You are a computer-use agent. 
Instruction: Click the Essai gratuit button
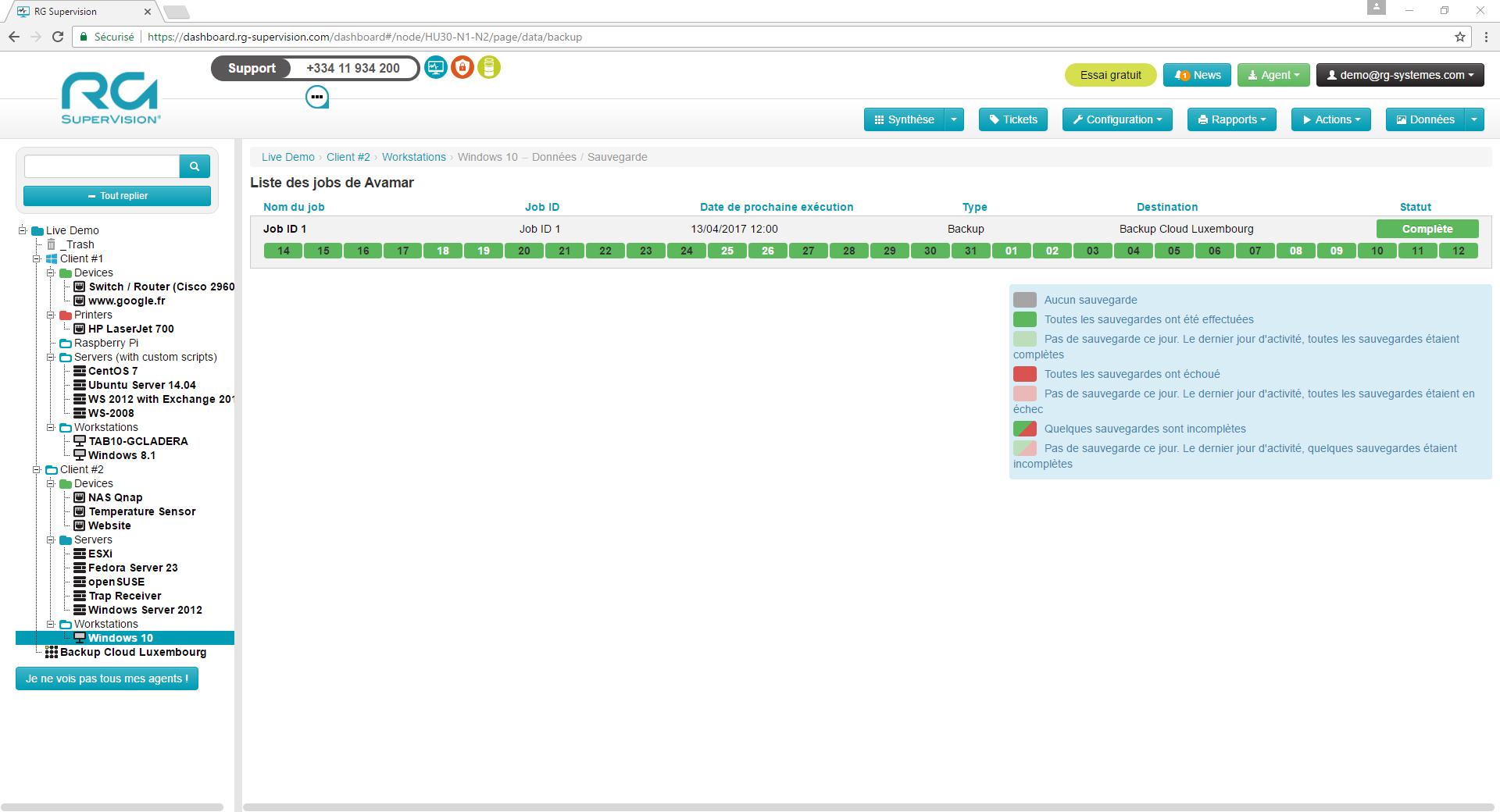[x=1110, y=75]
